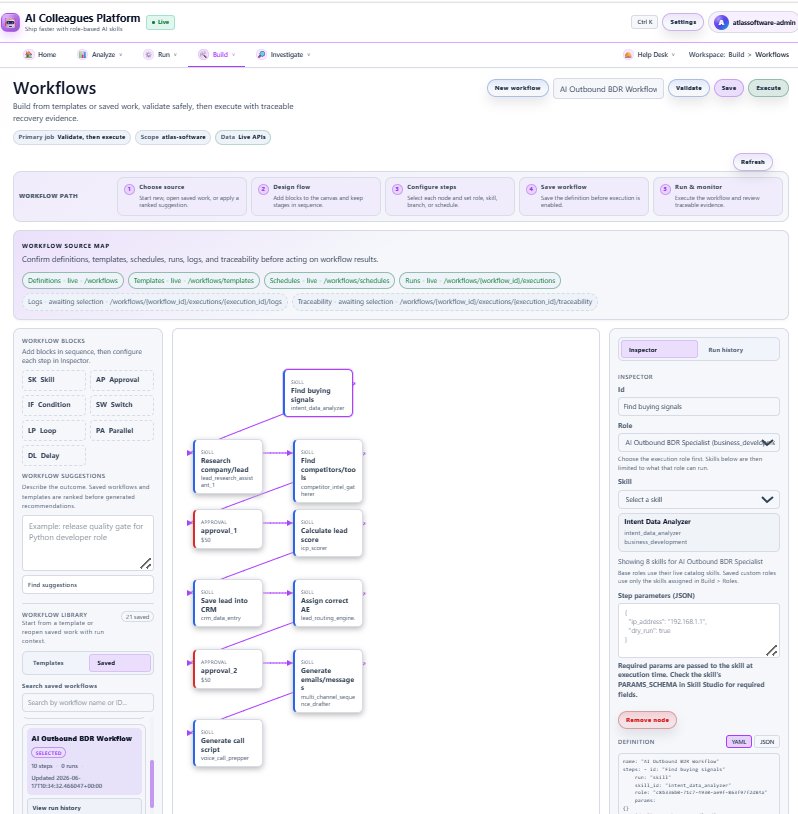Click the Validate button
The width and height of the screenshot is (798, 814).
[x=688, y=88]
